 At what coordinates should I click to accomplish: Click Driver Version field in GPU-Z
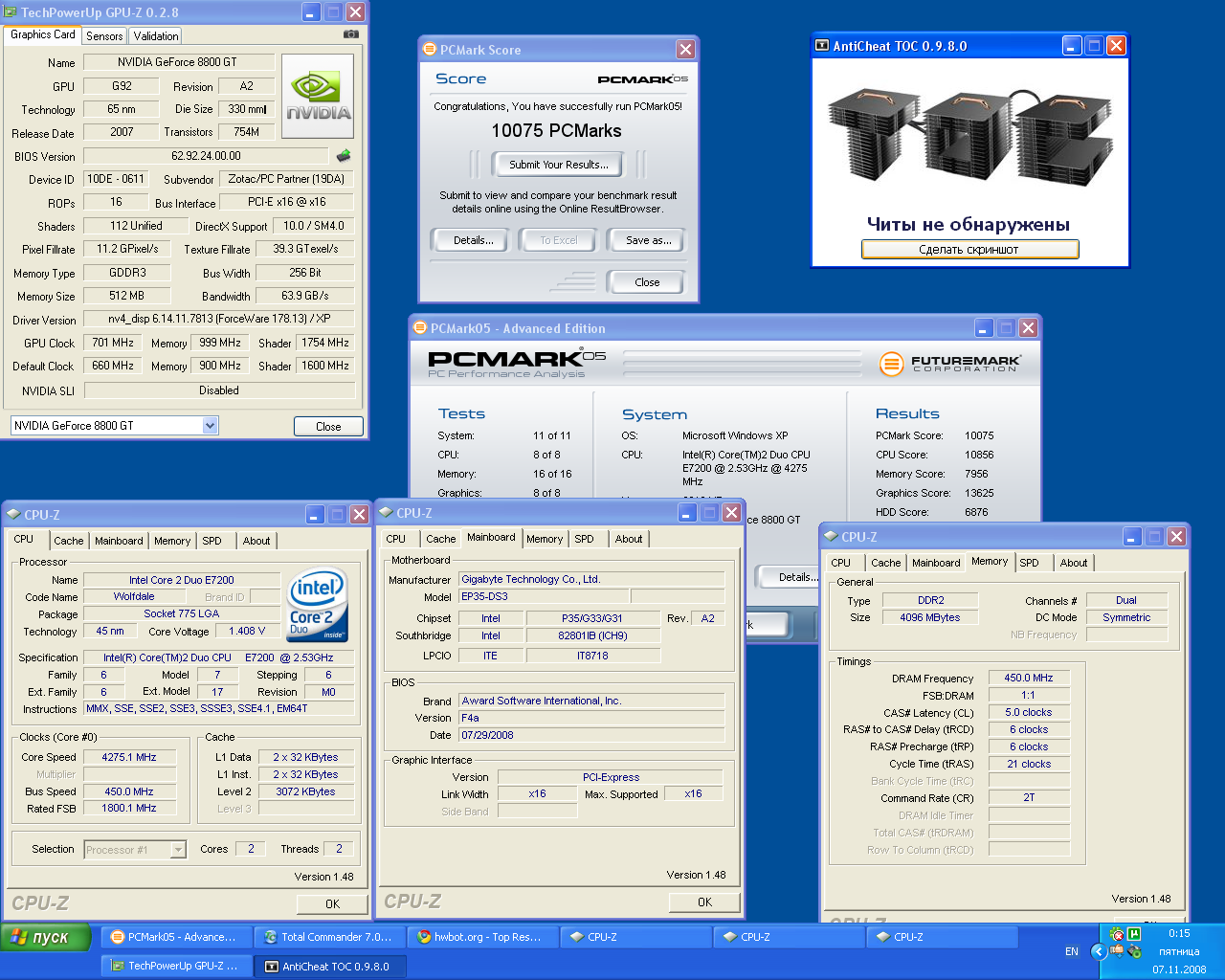(219, 319)
